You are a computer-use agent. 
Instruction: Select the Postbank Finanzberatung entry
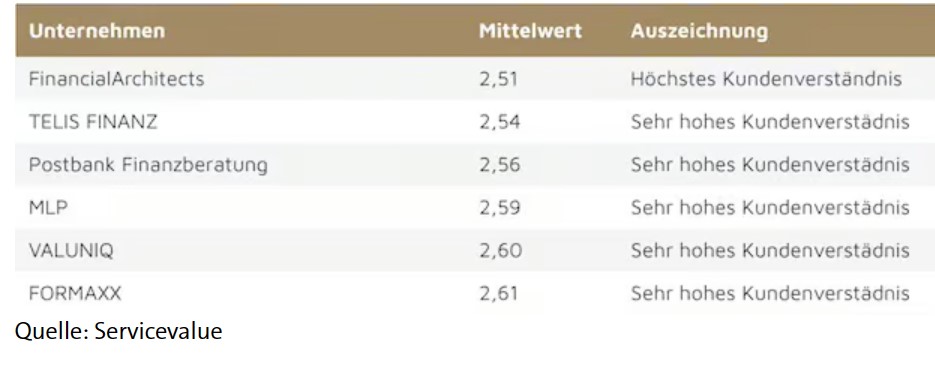coord(148,165)
